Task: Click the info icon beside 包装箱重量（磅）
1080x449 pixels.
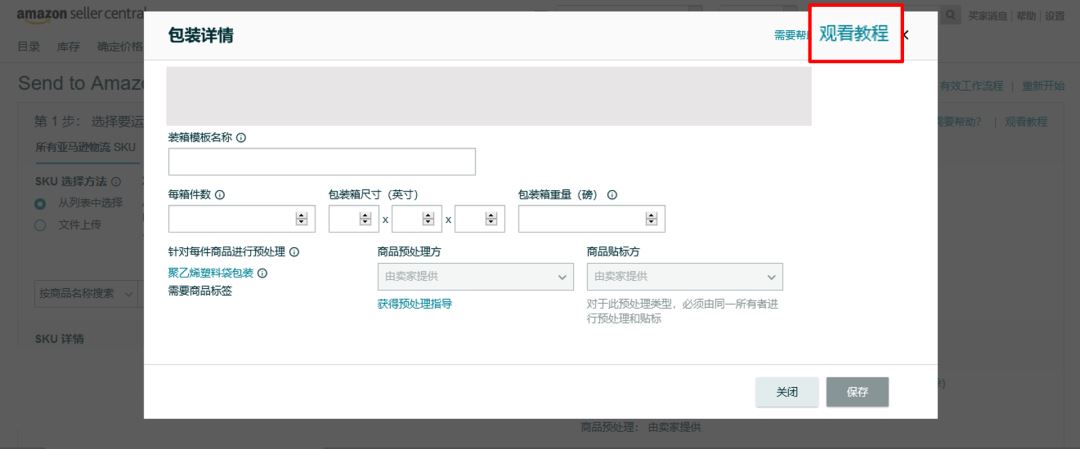Action: [x=612, y=195]
